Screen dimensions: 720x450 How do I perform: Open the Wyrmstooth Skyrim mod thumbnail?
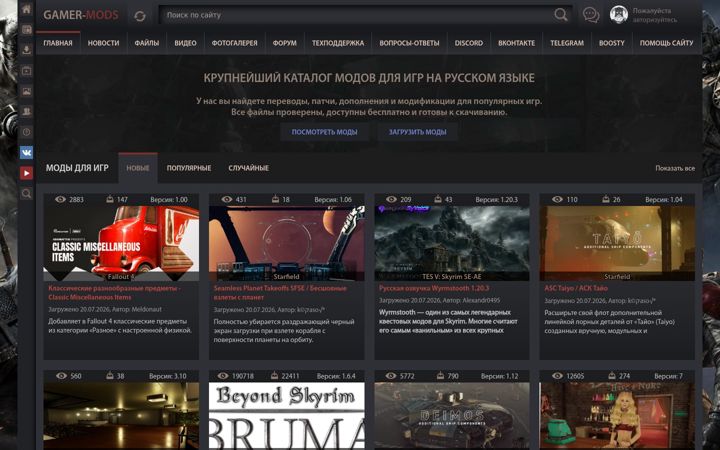tap(452, 243)
